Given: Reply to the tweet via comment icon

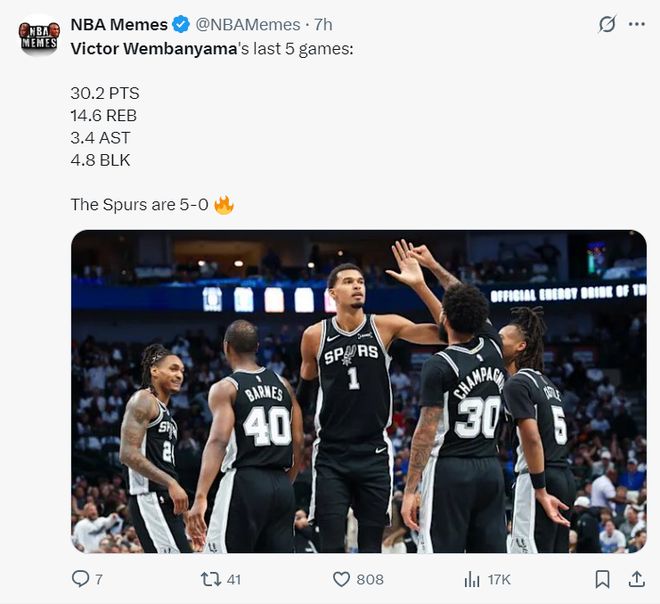Looking at the screenshot, I should [81, 579].
